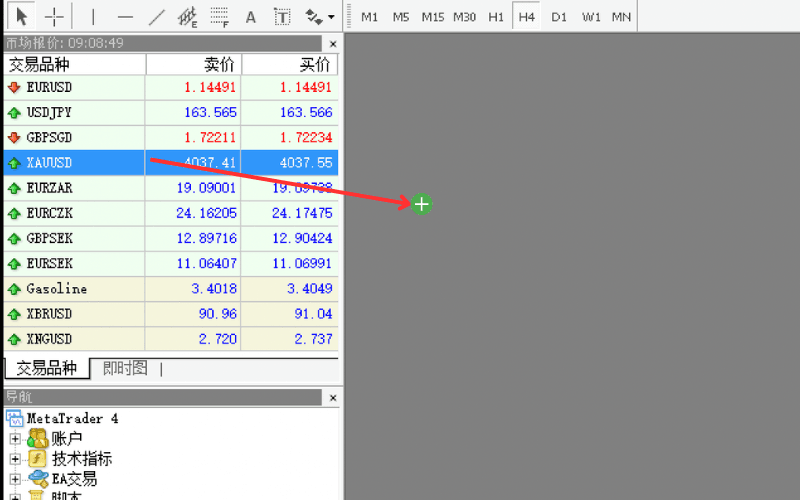Image resolution: width=800 pixels, height=500 pixels.
Task: Select the EURCZK symbol row
Action: click(171, 213)
